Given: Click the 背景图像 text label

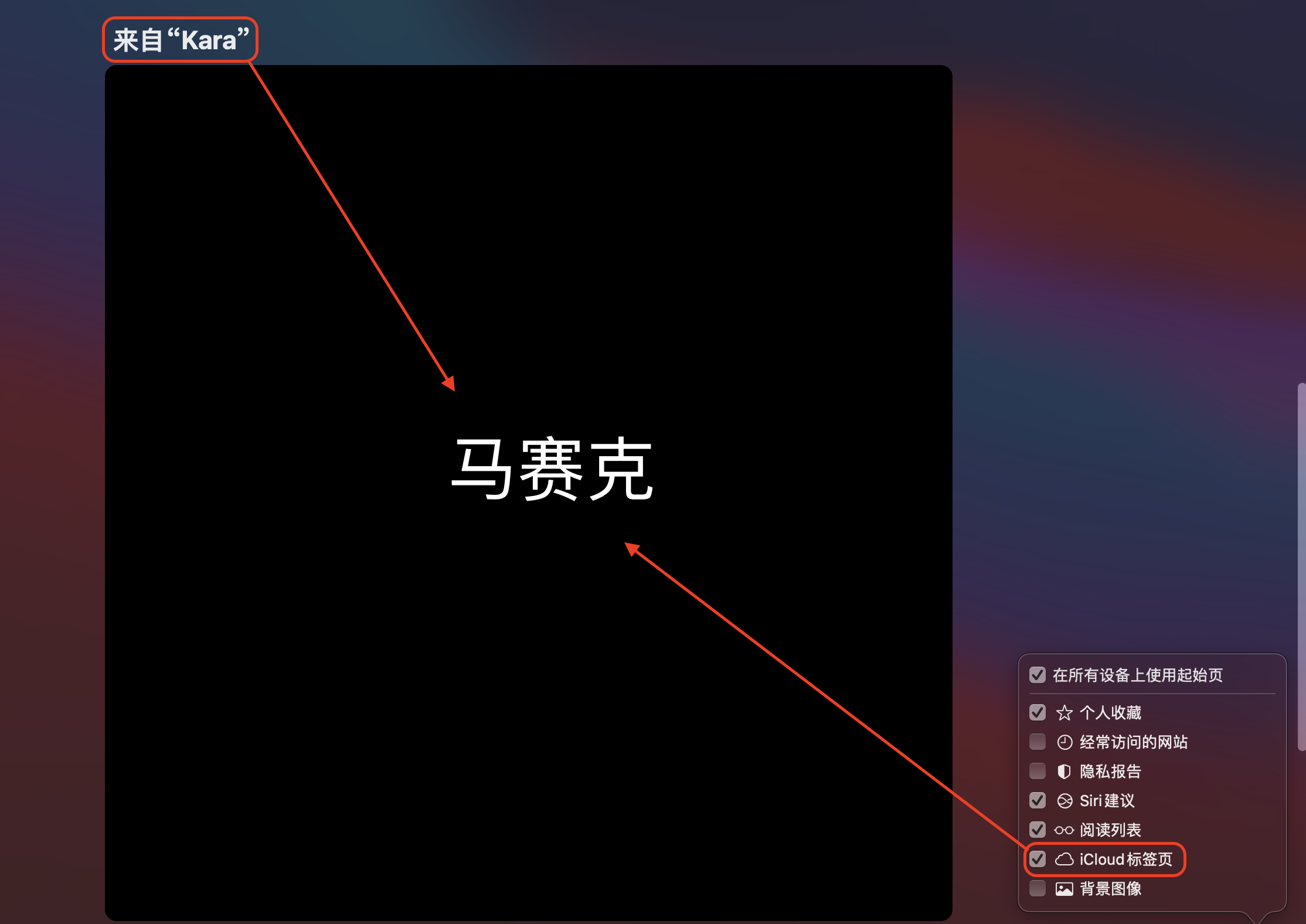Looking at the screenshot, I should point(1110,889).
